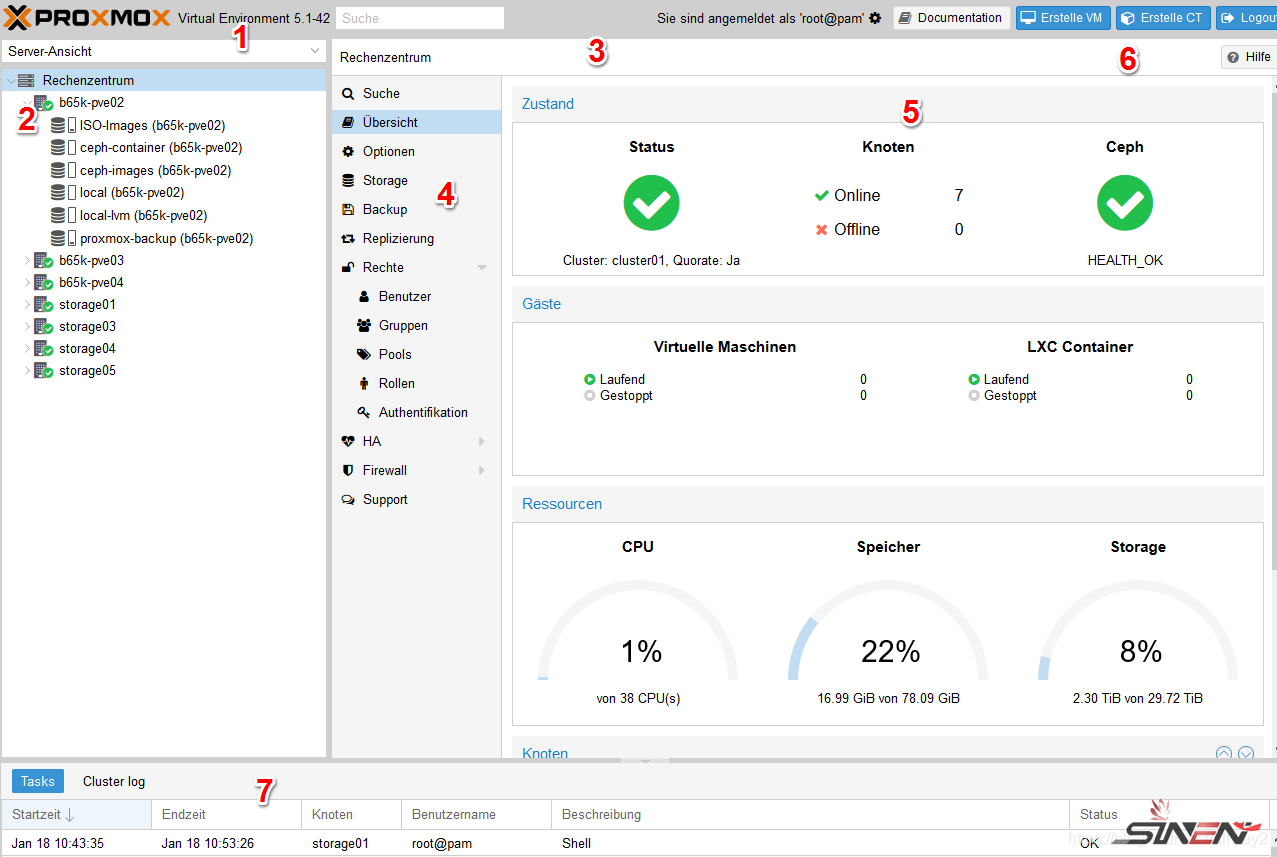Expand the Firewall submenu arrow
1277x857 pixels.
pos(482,470)
